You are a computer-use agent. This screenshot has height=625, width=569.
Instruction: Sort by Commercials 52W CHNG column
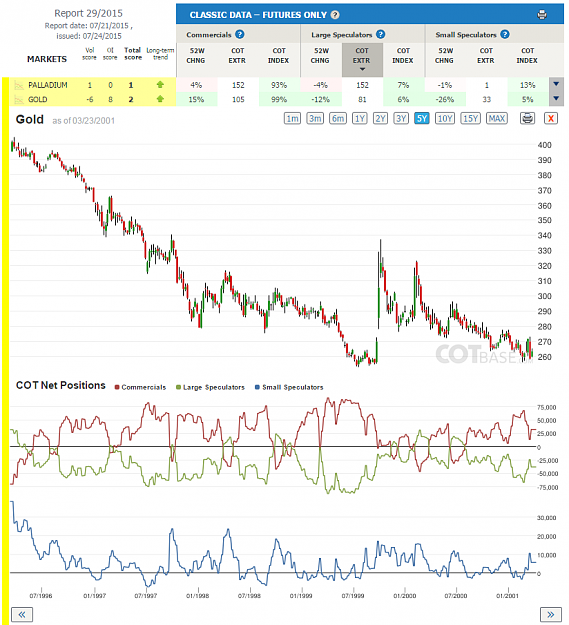[x=197, y=55]
